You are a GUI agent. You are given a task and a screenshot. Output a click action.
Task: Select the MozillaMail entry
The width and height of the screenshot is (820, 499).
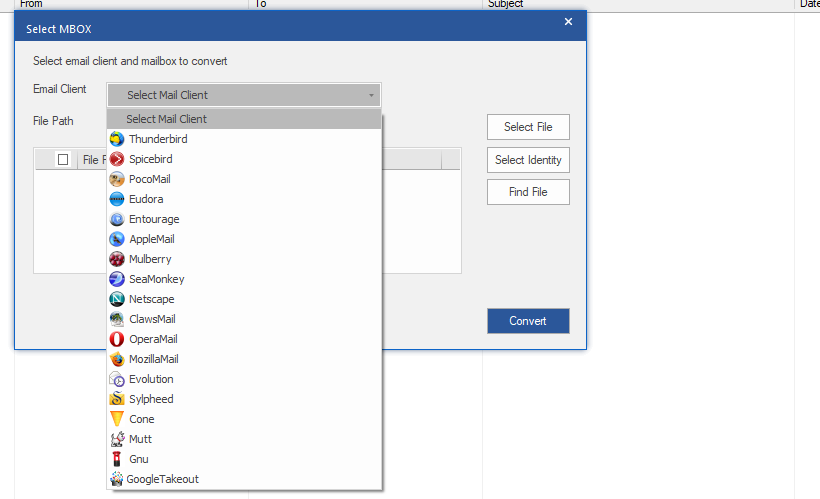[244, 359]
